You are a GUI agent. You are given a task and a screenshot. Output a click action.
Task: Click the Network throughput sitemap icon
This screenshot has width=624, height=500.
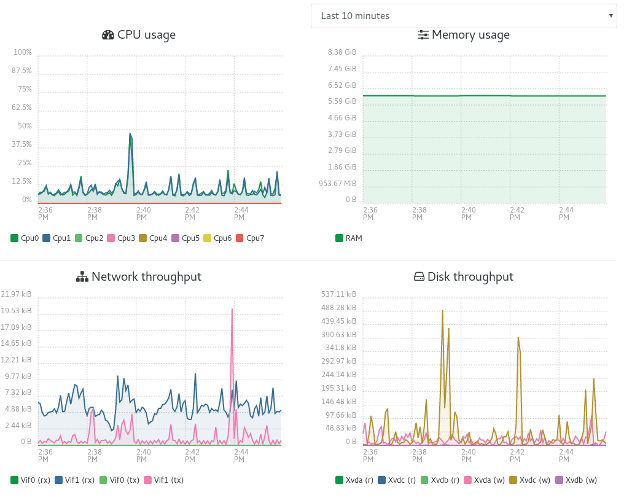tap(82, 277)
